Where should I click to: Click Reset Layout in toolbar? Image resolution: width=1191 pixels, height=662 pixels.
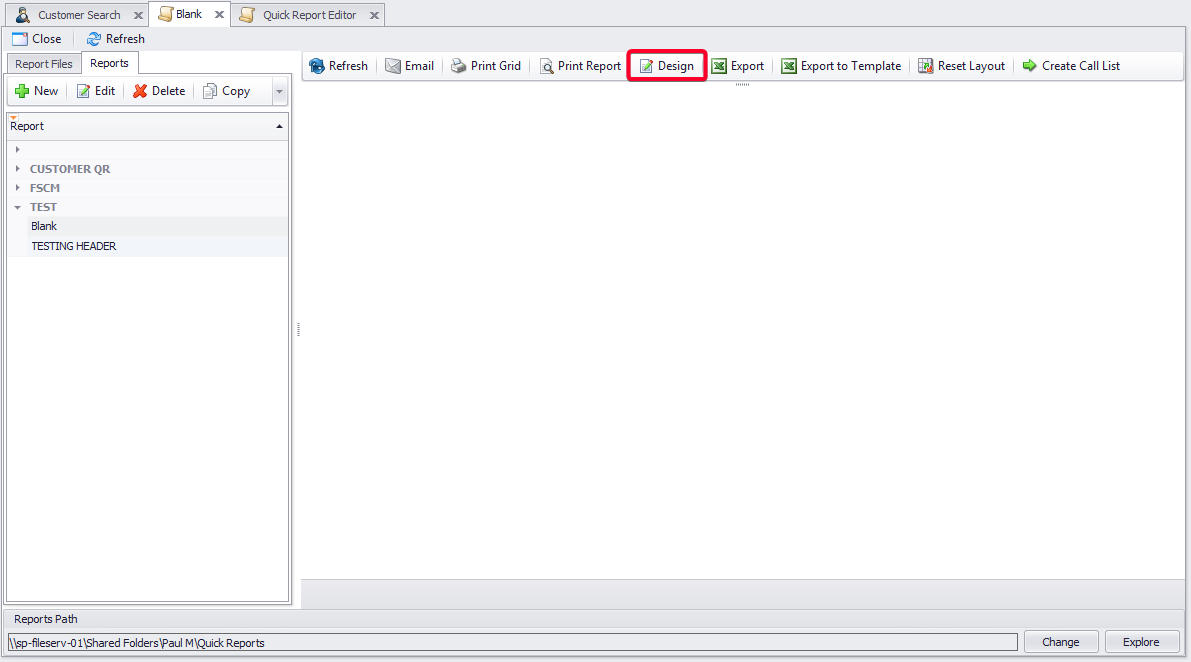[961, 66]
